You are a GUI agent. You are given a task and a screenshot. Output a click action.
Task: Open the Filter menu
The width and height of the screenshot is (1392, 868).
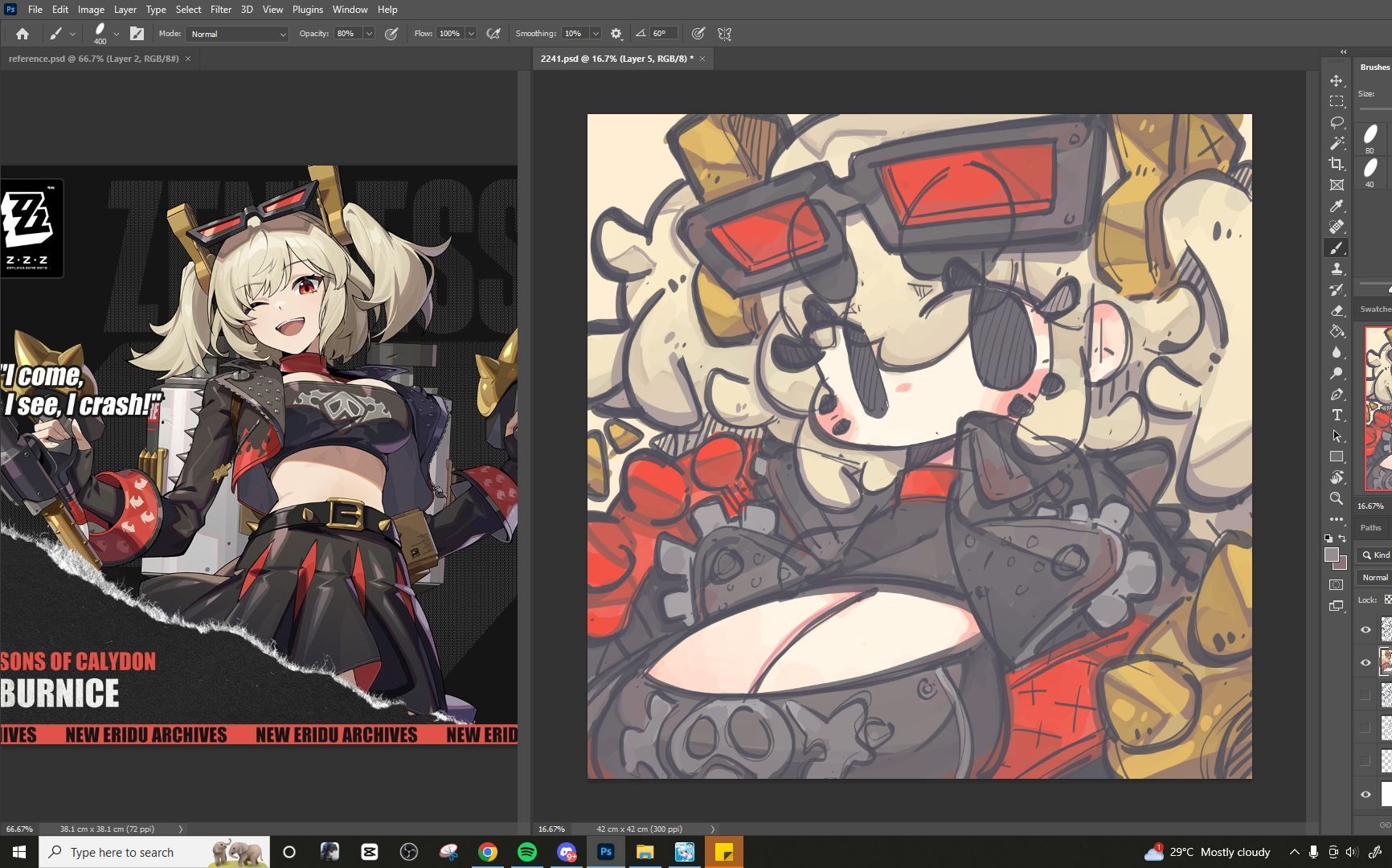click(220, 10)
